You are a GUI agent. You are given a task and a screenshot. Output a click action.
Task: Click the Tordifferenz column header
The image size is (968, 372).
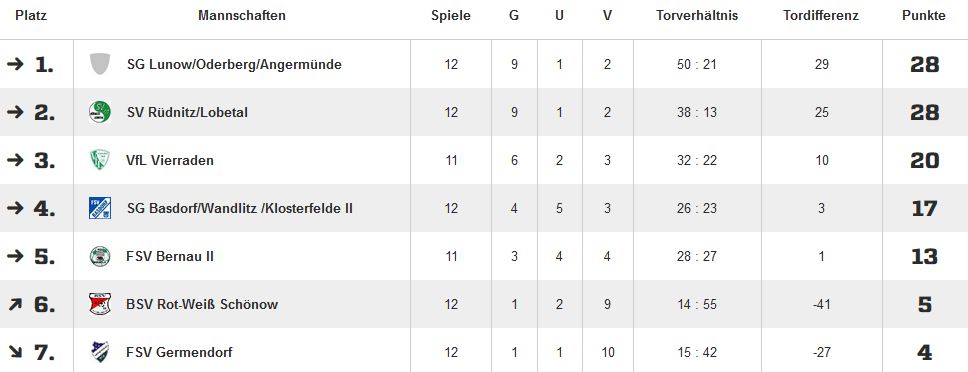(821, 16)
